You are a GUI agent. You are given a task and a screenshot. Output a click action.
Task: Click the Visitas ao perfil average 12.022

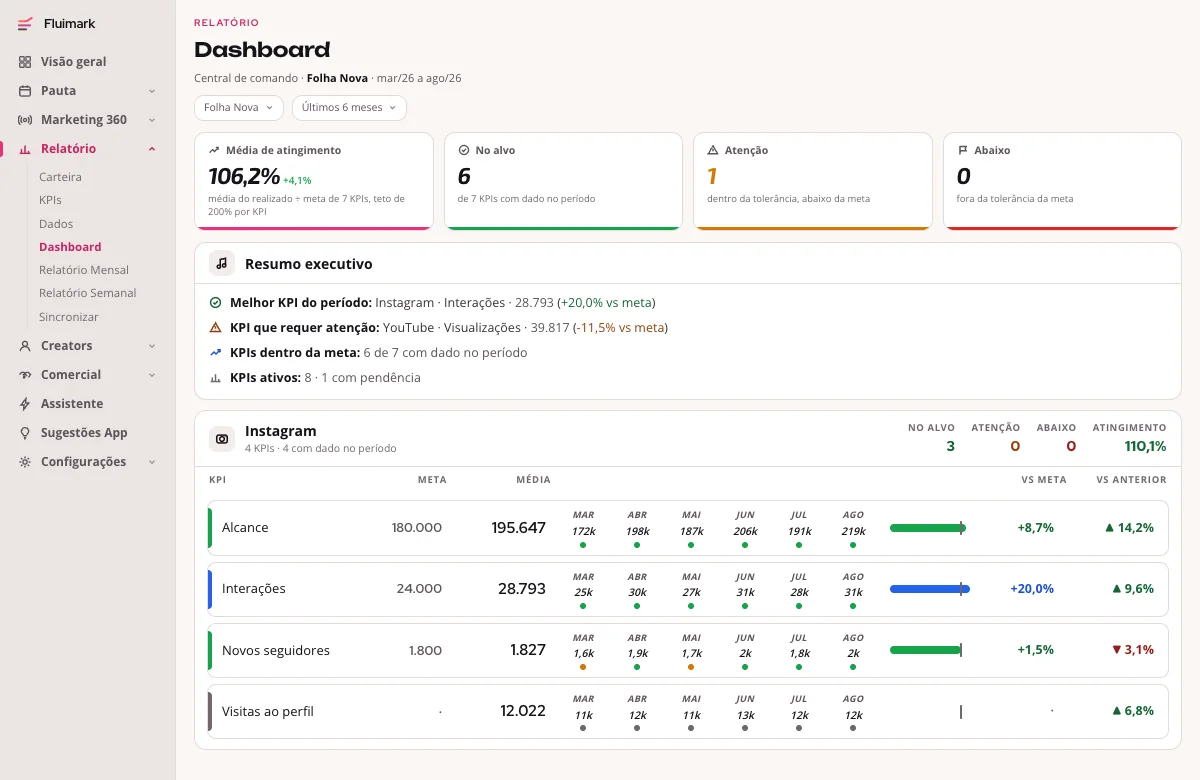pos(523,712)
